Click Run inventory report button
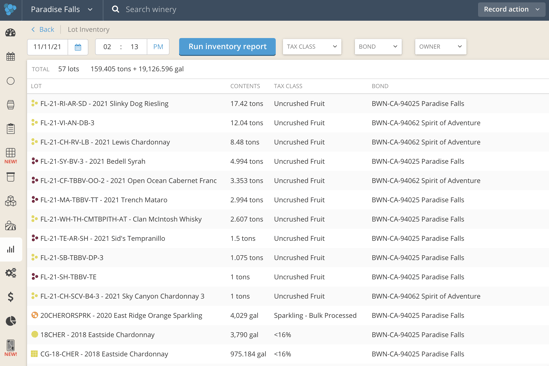The image size is (549, 366). point(227,47)
